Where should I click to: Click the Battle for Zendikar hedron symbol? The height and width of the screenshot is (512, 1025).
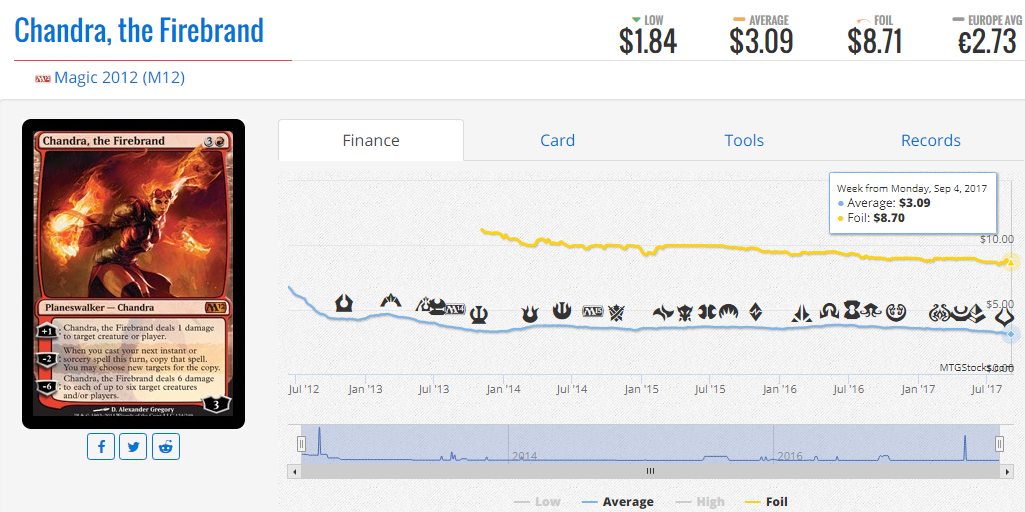756,312
